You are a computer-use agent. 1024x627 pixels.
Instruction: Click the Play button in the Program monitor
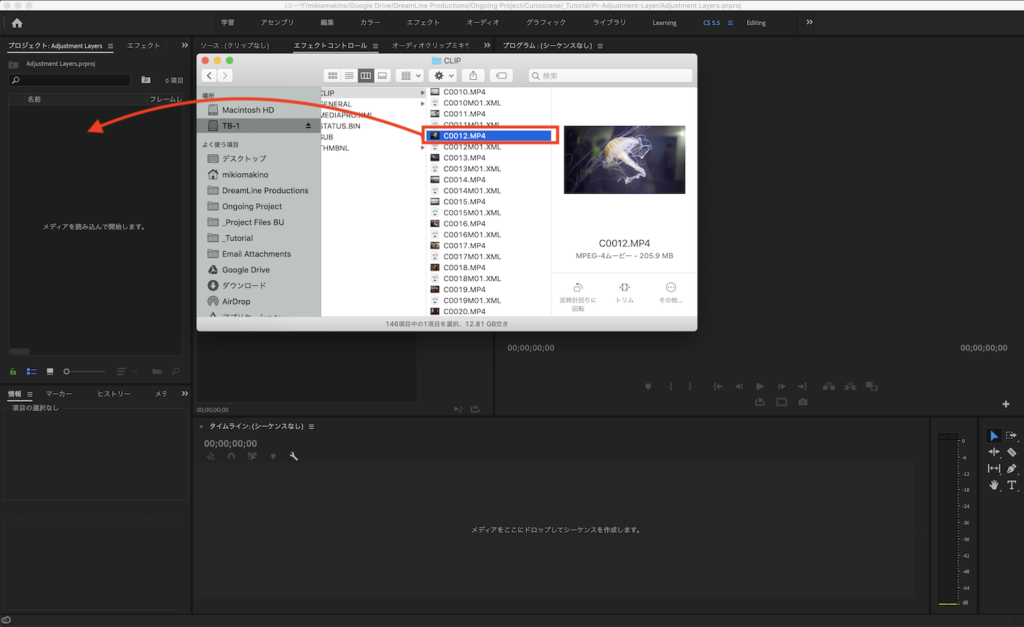click(760, 385)
